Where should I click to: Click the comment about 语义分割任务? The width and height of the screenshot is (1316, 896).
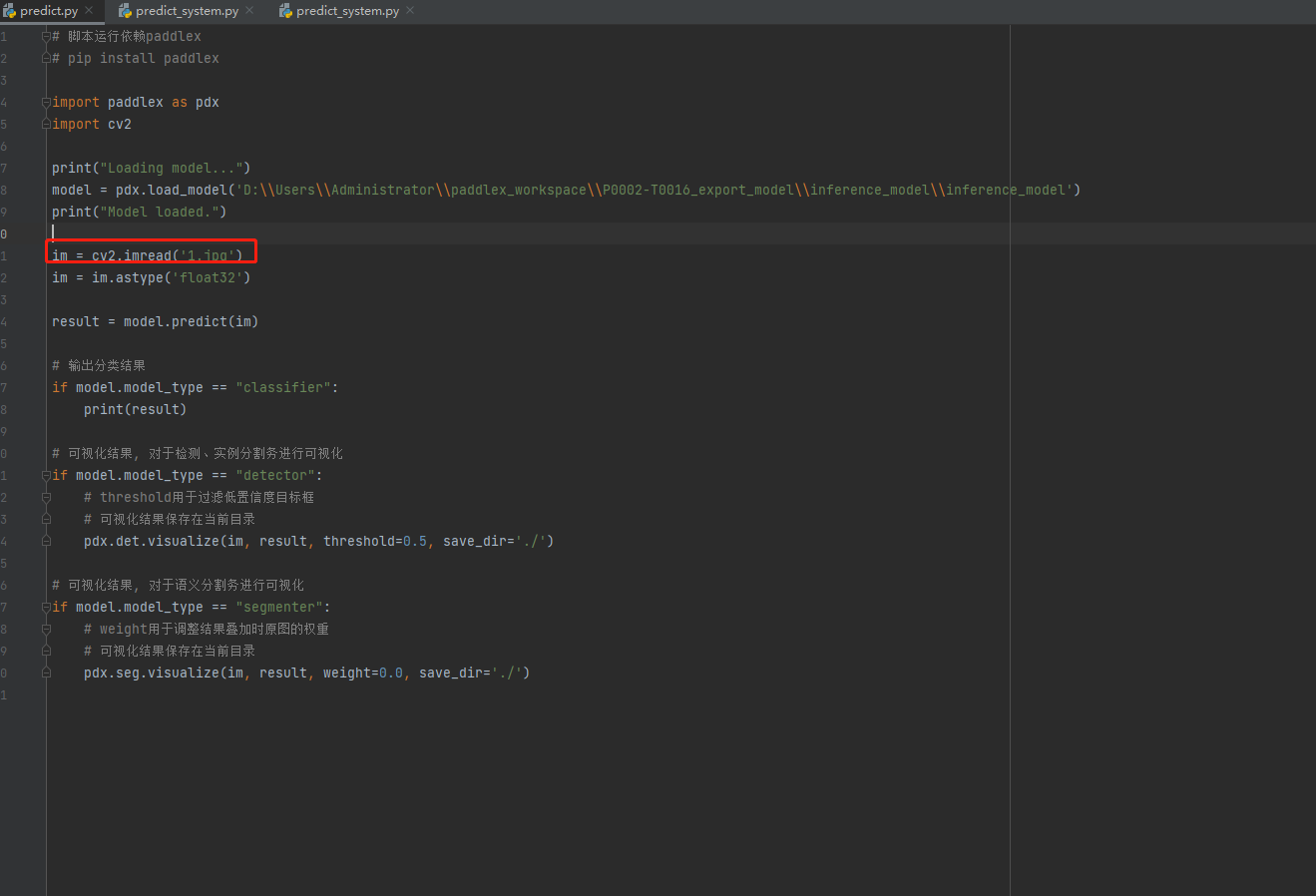tap(178, 585)
